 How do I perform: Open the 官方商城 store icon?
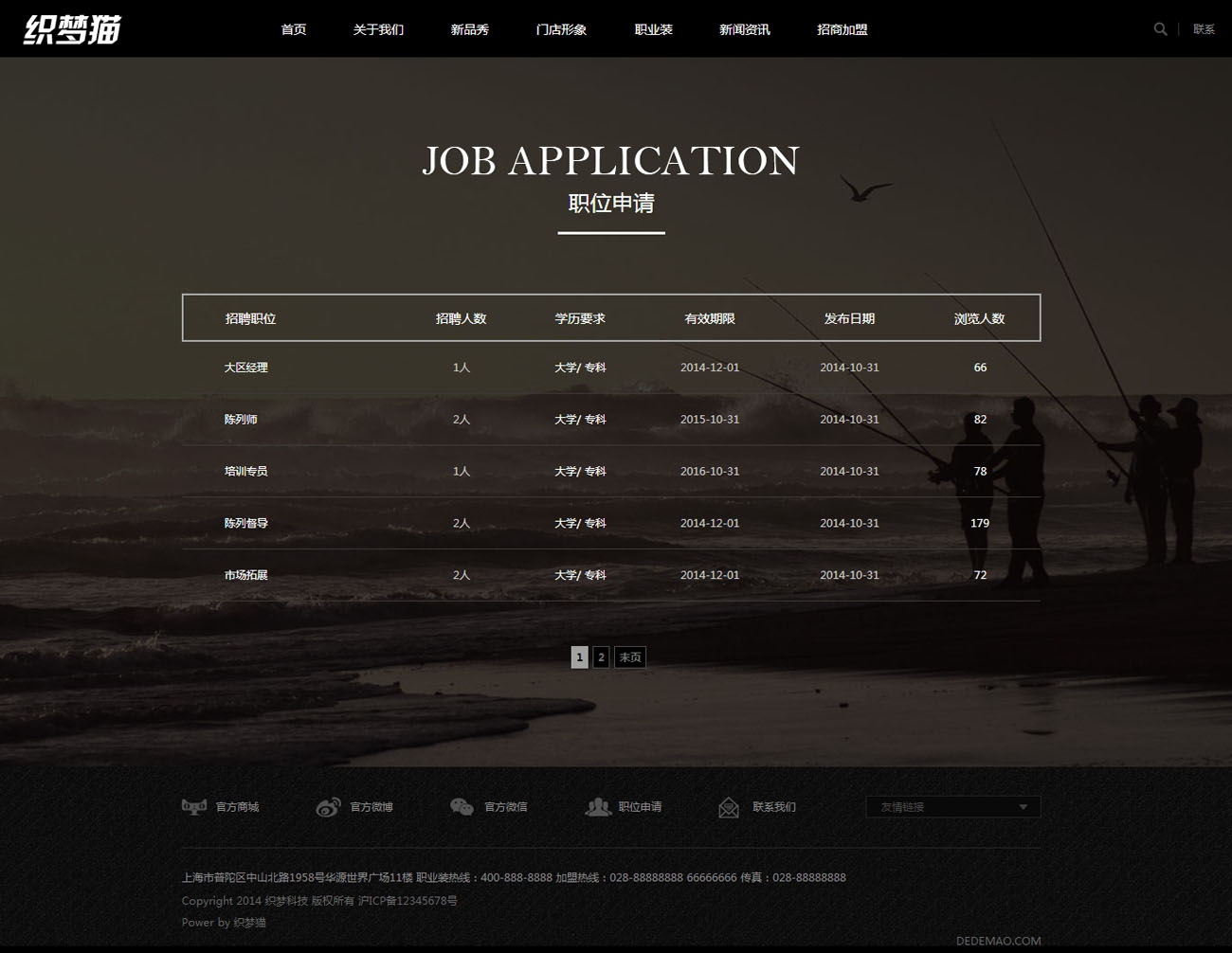tap(194, 807)
